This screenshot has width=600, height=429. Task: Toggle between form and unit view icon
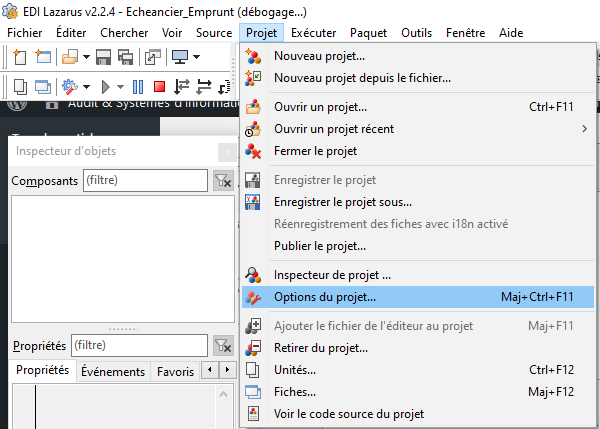(x=153, y=57)
